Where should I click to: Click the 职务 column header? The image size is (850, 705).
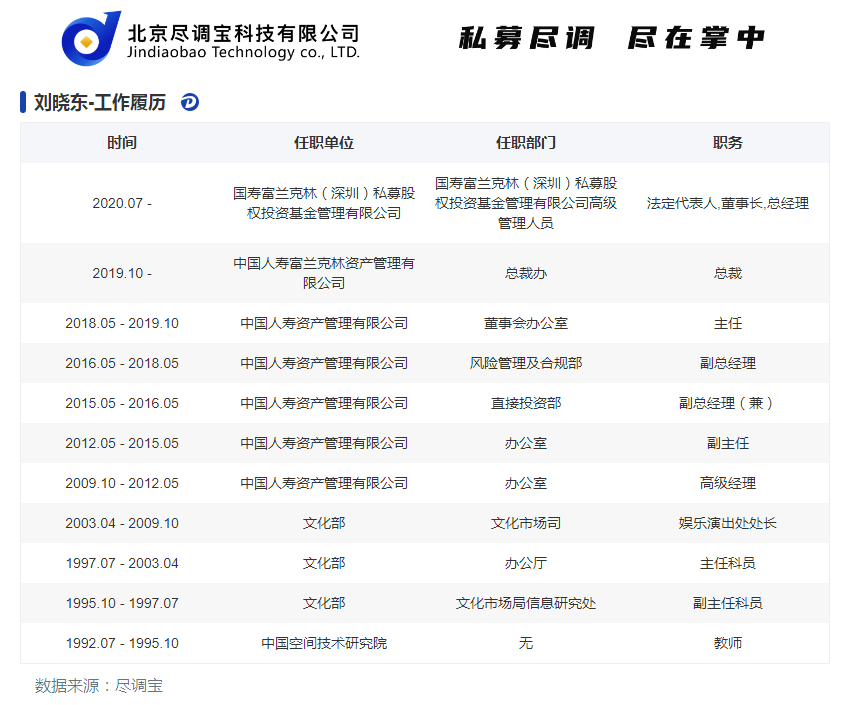(728, 143)
